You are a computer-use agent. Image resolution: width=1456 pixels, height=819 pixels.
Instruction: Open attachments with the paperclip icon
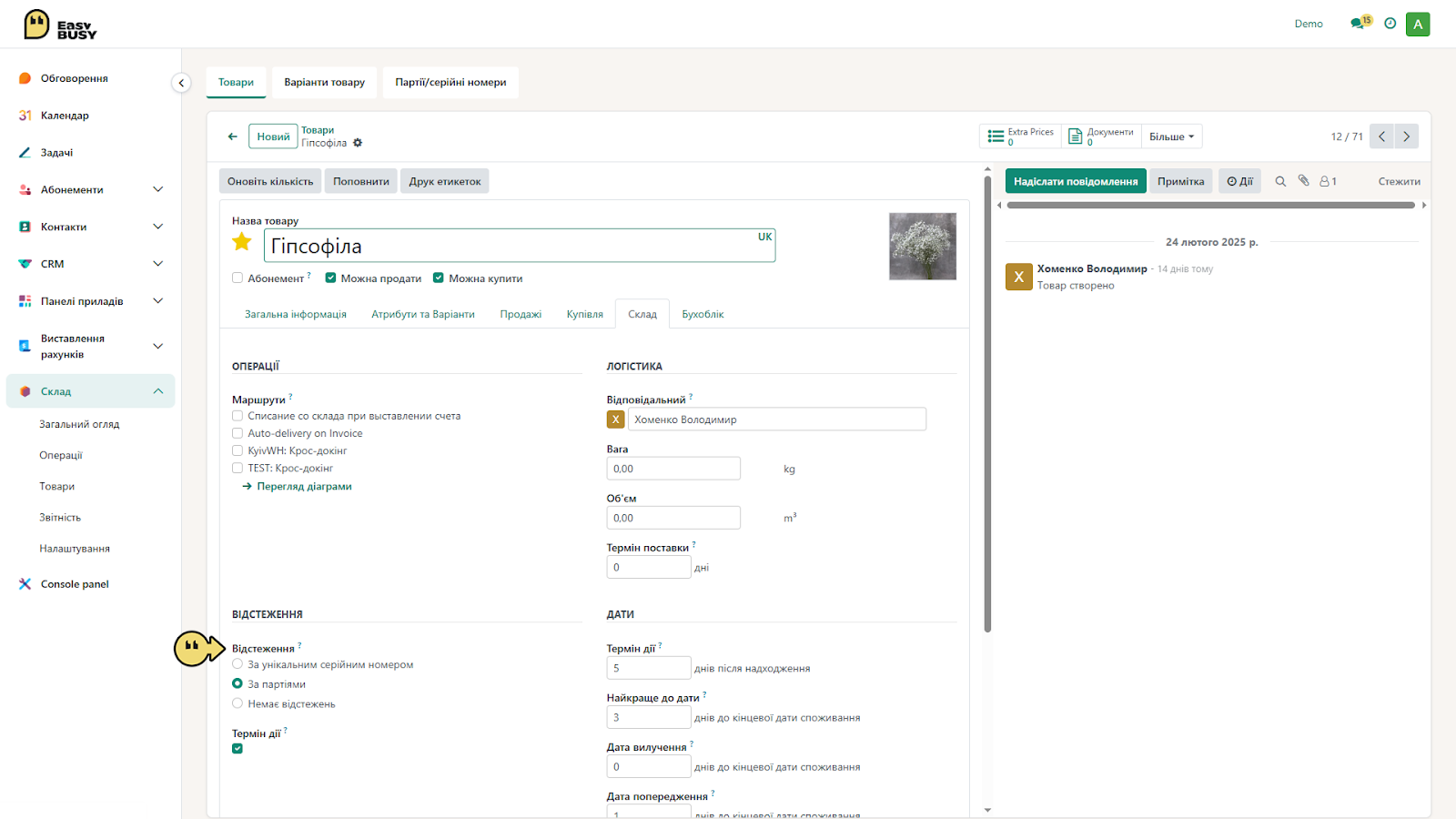click(1304, 181)
